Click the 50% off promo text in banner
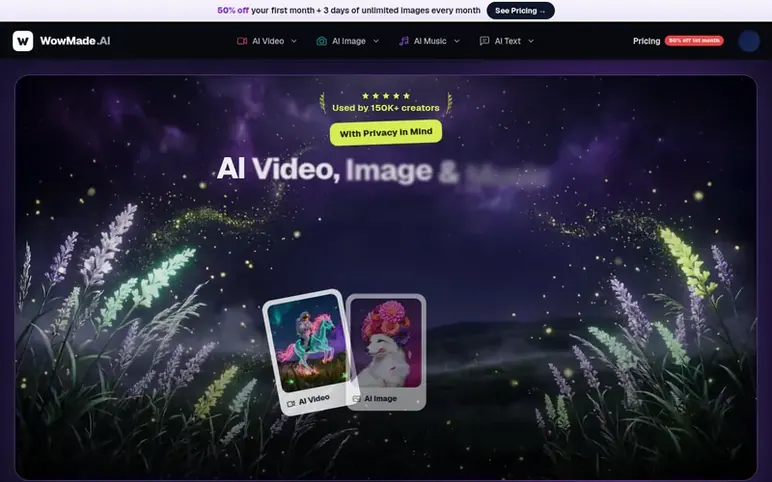Viewport: 772px width, 482px height. click(233, 10)
